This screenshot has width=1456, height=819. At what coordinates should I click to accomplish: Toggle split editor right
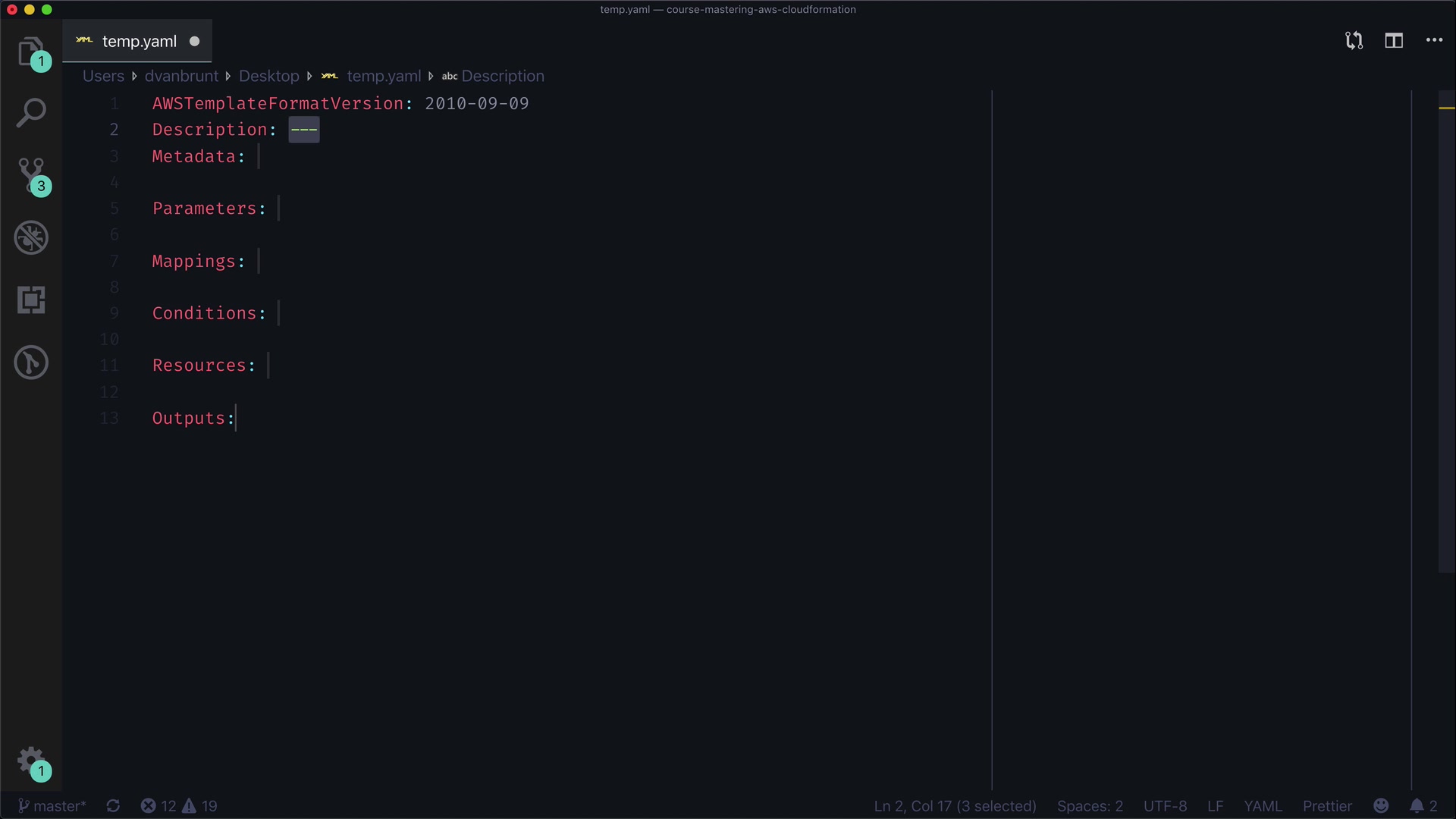pos(1394,41)
